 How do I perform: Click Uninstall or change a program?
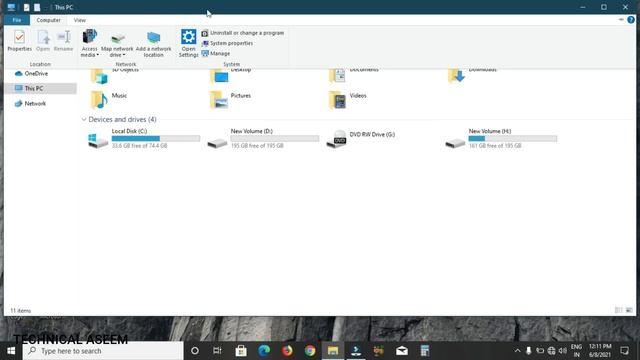coord(243,33)
